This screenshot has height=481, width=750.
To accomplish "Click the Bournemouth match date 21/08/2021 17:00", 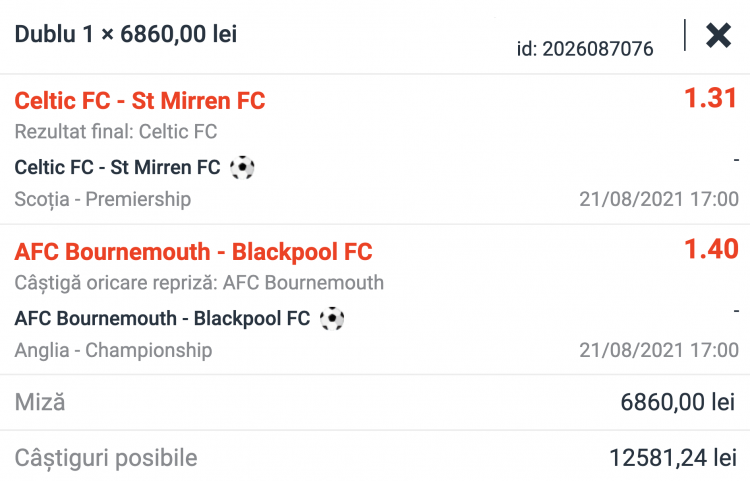I will coord(659,350).
